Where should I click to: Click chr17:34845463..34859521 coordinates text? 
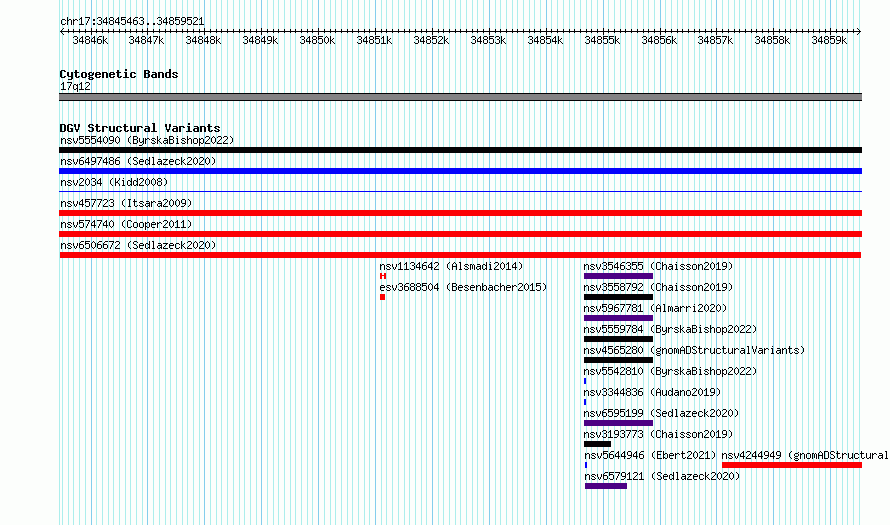tap(132, 21)
